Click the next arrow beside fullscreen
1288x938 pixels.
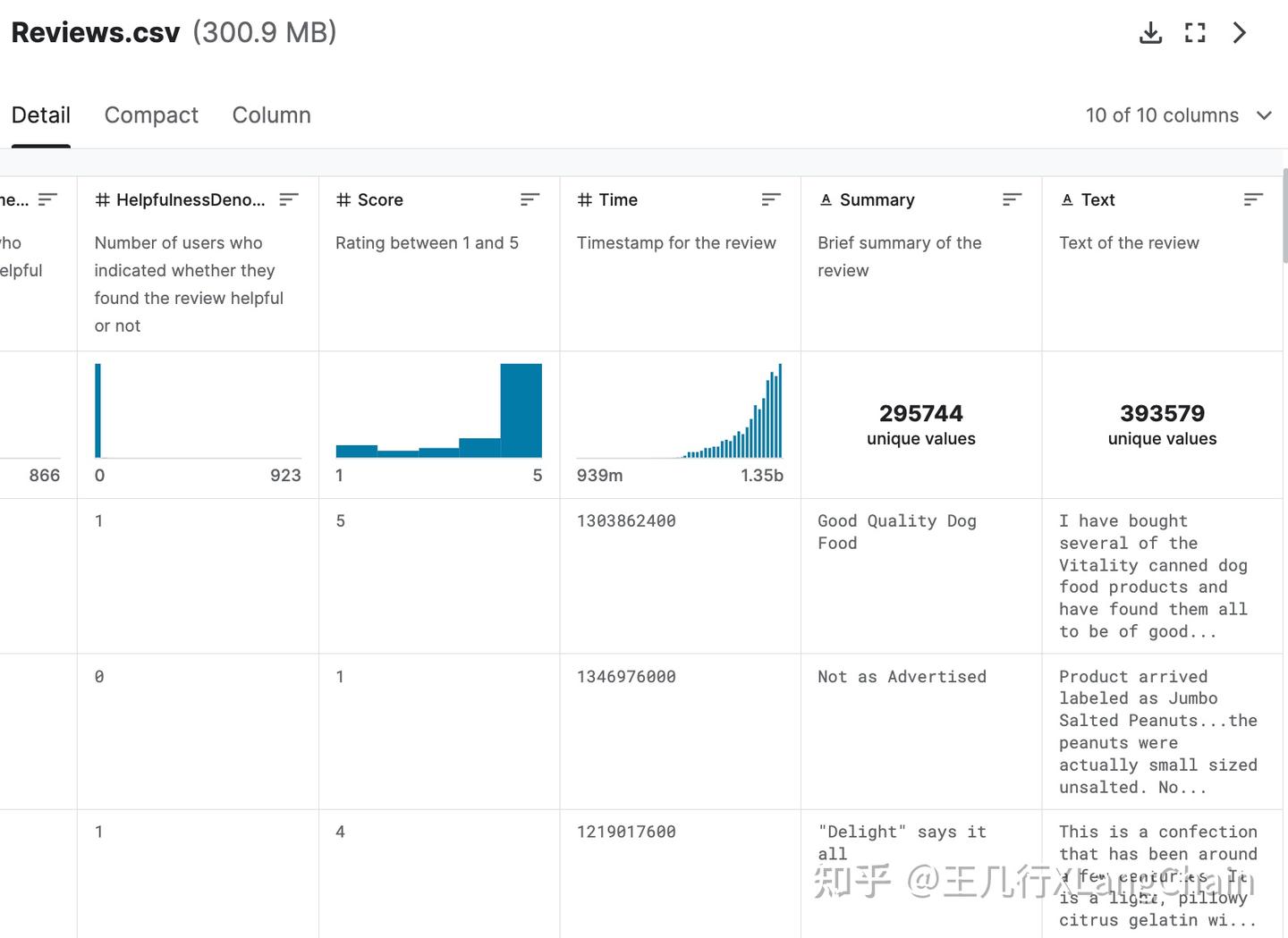[1240, 33]
